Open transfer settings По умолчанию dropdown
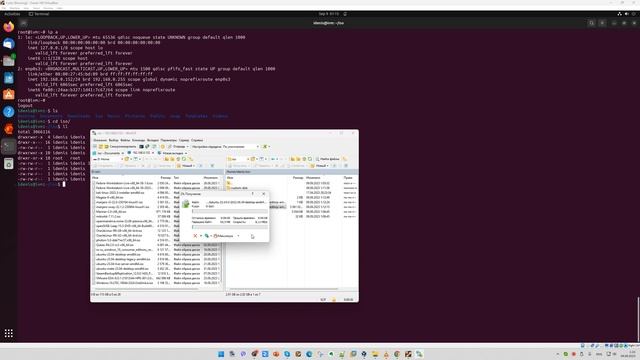This screenshot has width=640, height=360. (241, 147)
